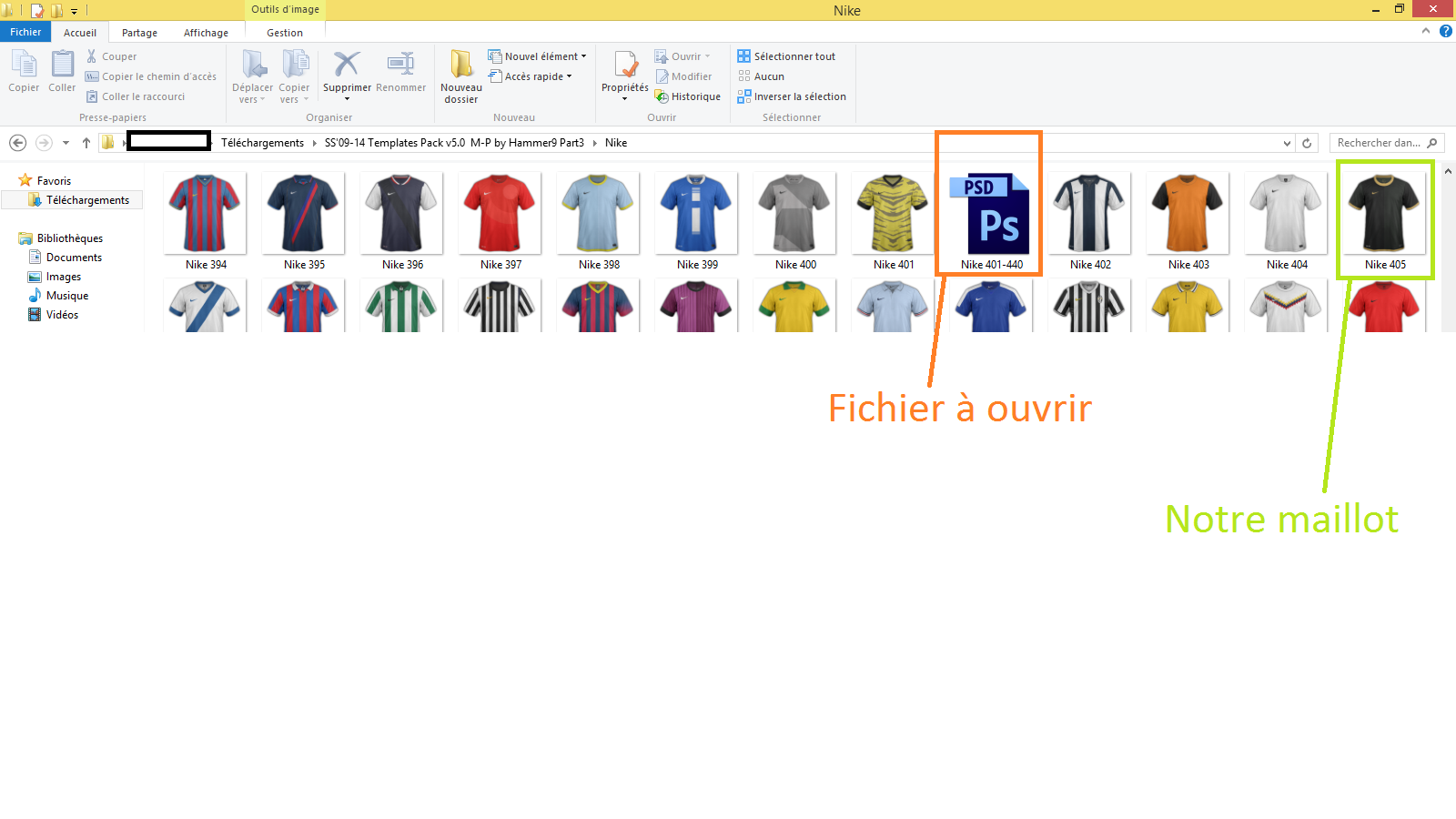Viewport: 1456px width, 819px height.
Task: Open the quick access toolbar dropdown
Action: (x=75, y=11)
